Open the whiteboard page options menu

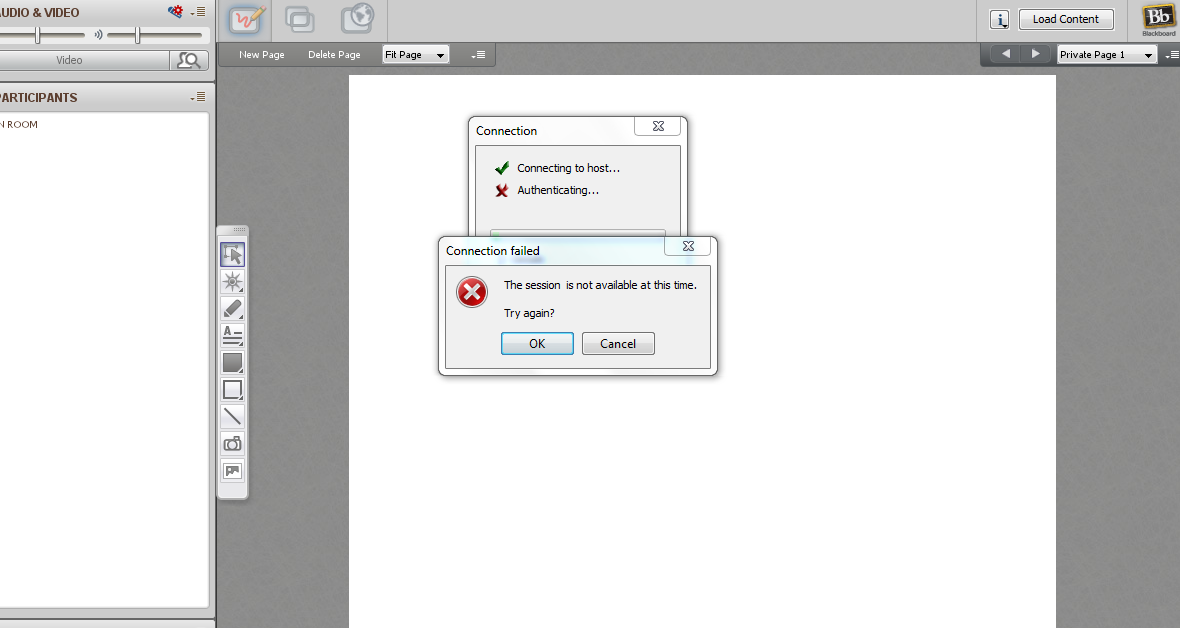[479, 54]
